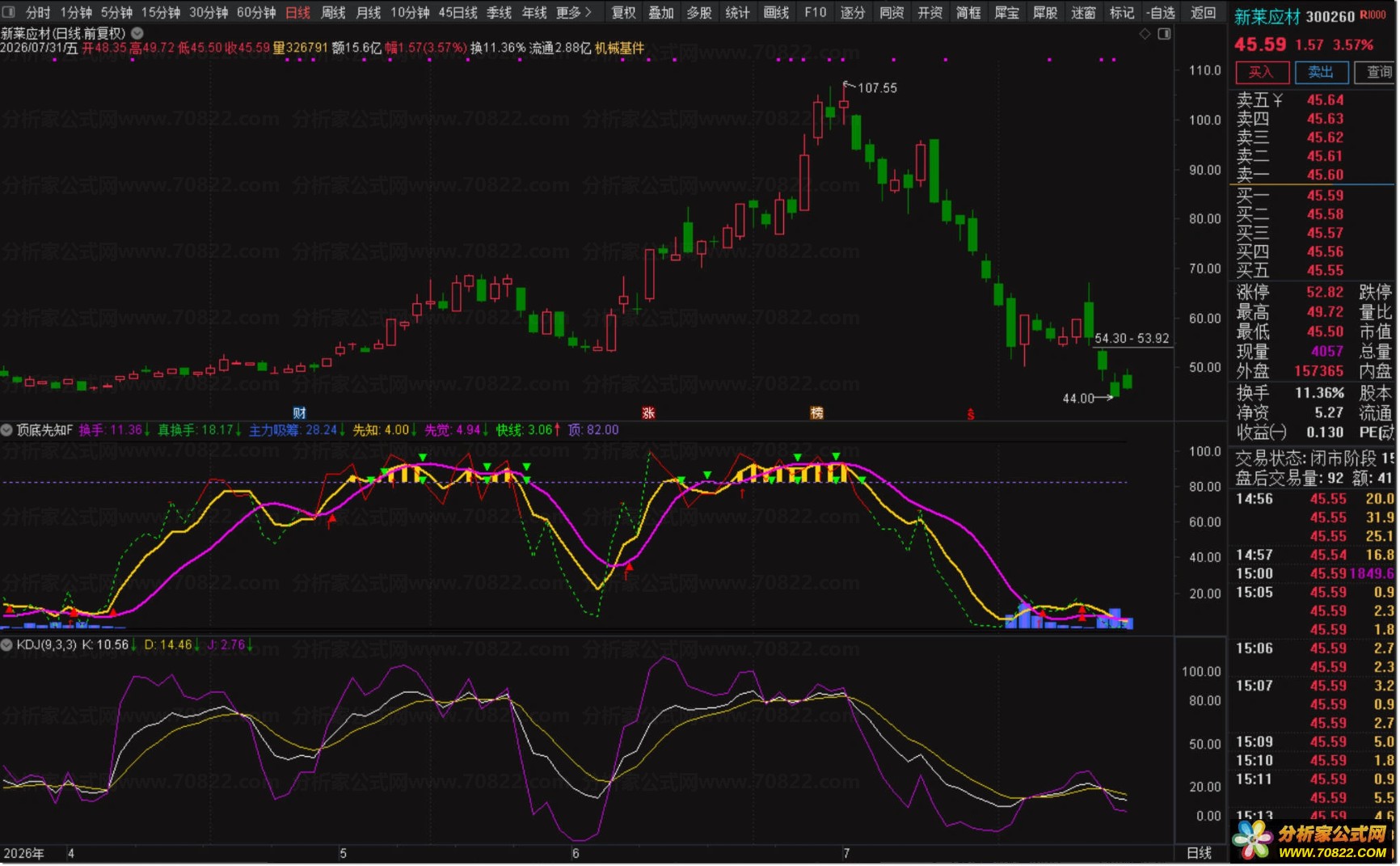Viewport: 1400px width, 866px height.
Task: Remove stock via -自选 button
Action: (1161, 12)
